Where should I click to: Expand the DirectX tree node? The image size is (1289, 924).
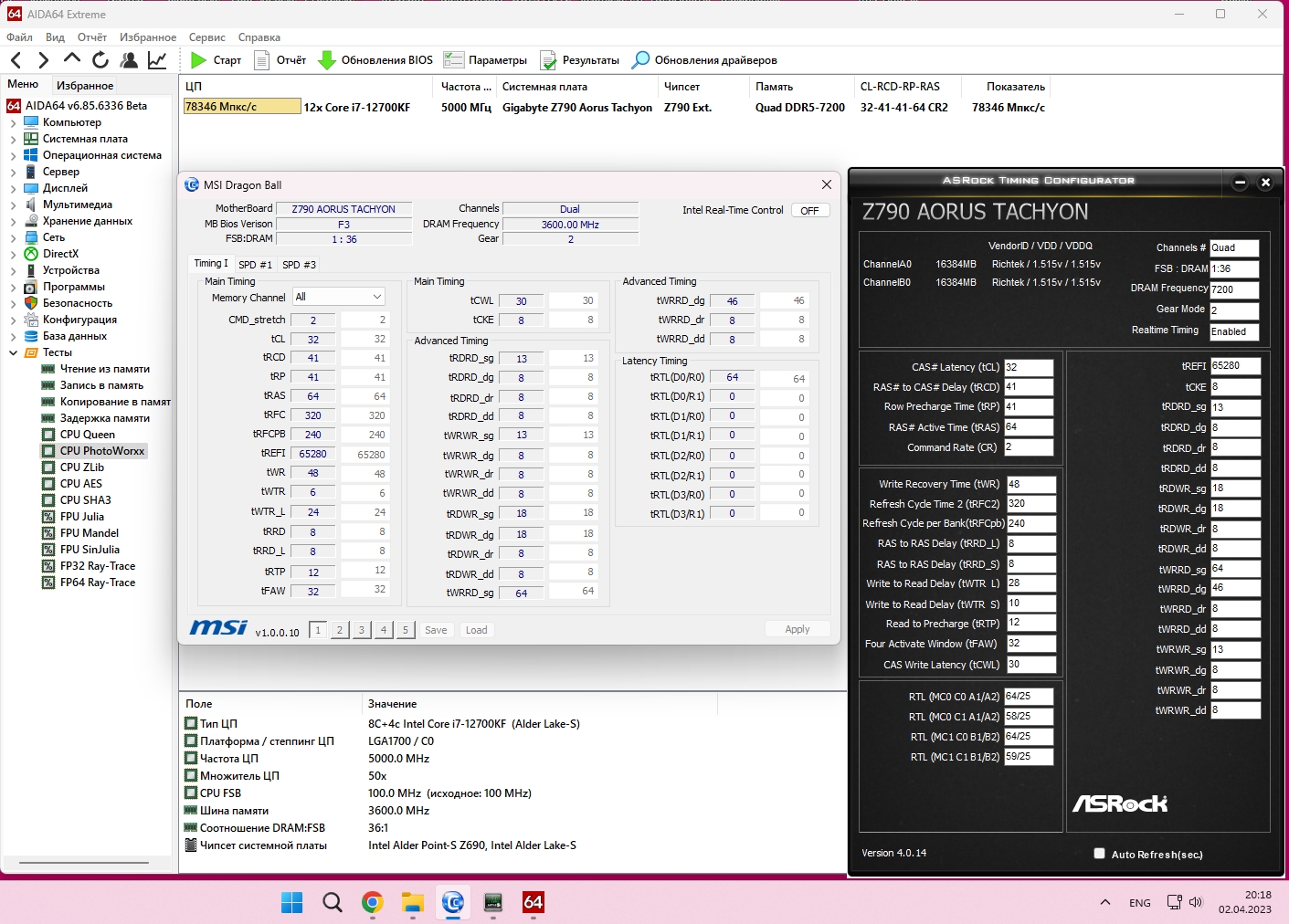[13, 254]
